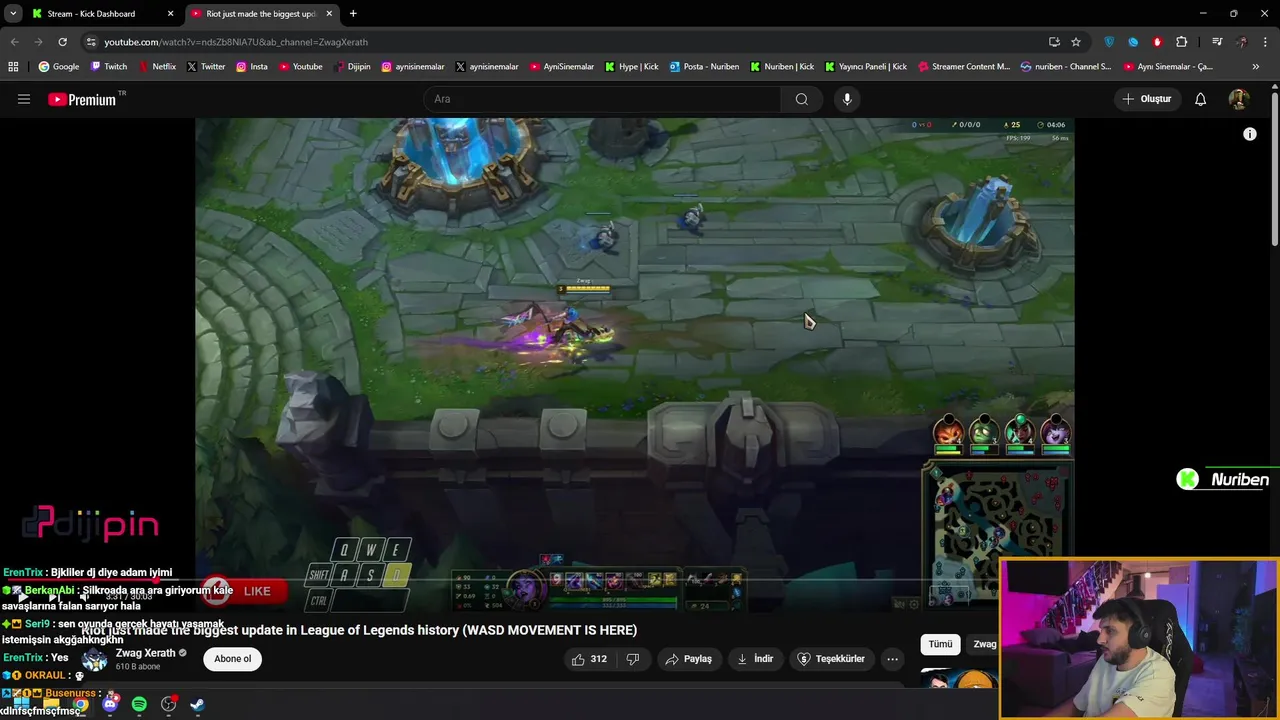Viewport: 1280px width, 720px height.
Task: Open Zwag Xerath channel avatar
Action: coord(94,659)
